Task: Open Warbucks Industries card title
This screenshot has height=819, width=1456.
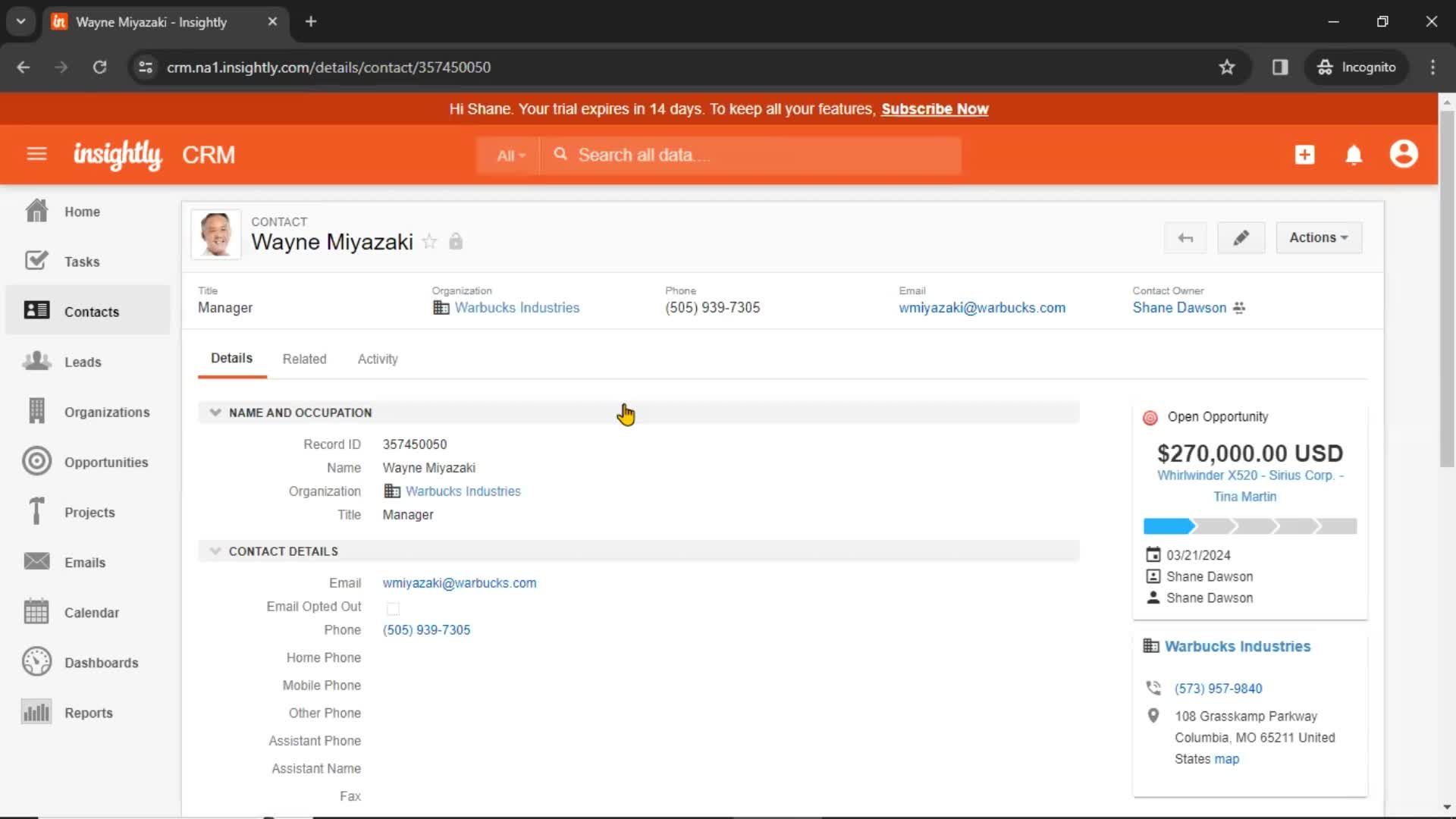Action: [1237, 647]
